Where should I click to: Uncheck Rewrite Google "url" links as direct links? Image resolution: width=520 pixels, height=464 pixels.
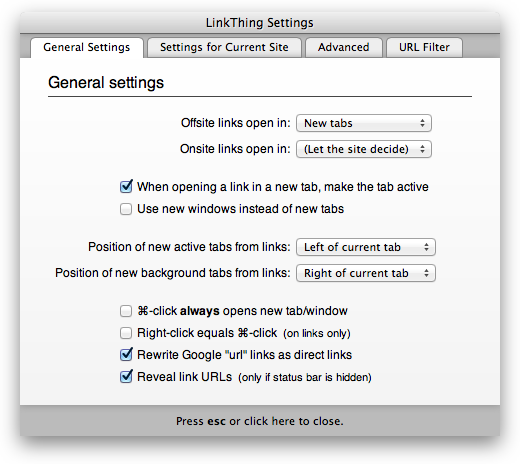[126, 355]
